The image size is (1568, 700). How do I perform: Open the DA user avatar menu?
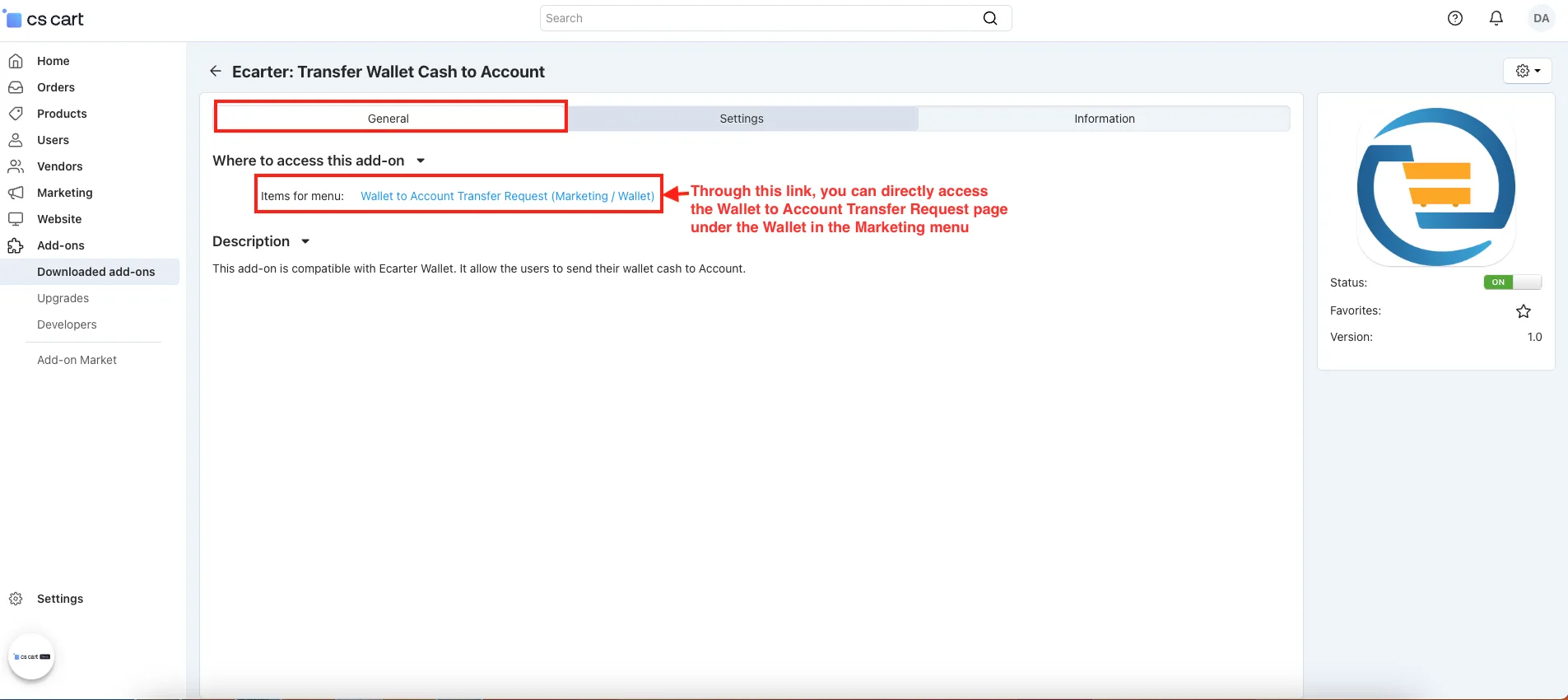click(1542, 18)
